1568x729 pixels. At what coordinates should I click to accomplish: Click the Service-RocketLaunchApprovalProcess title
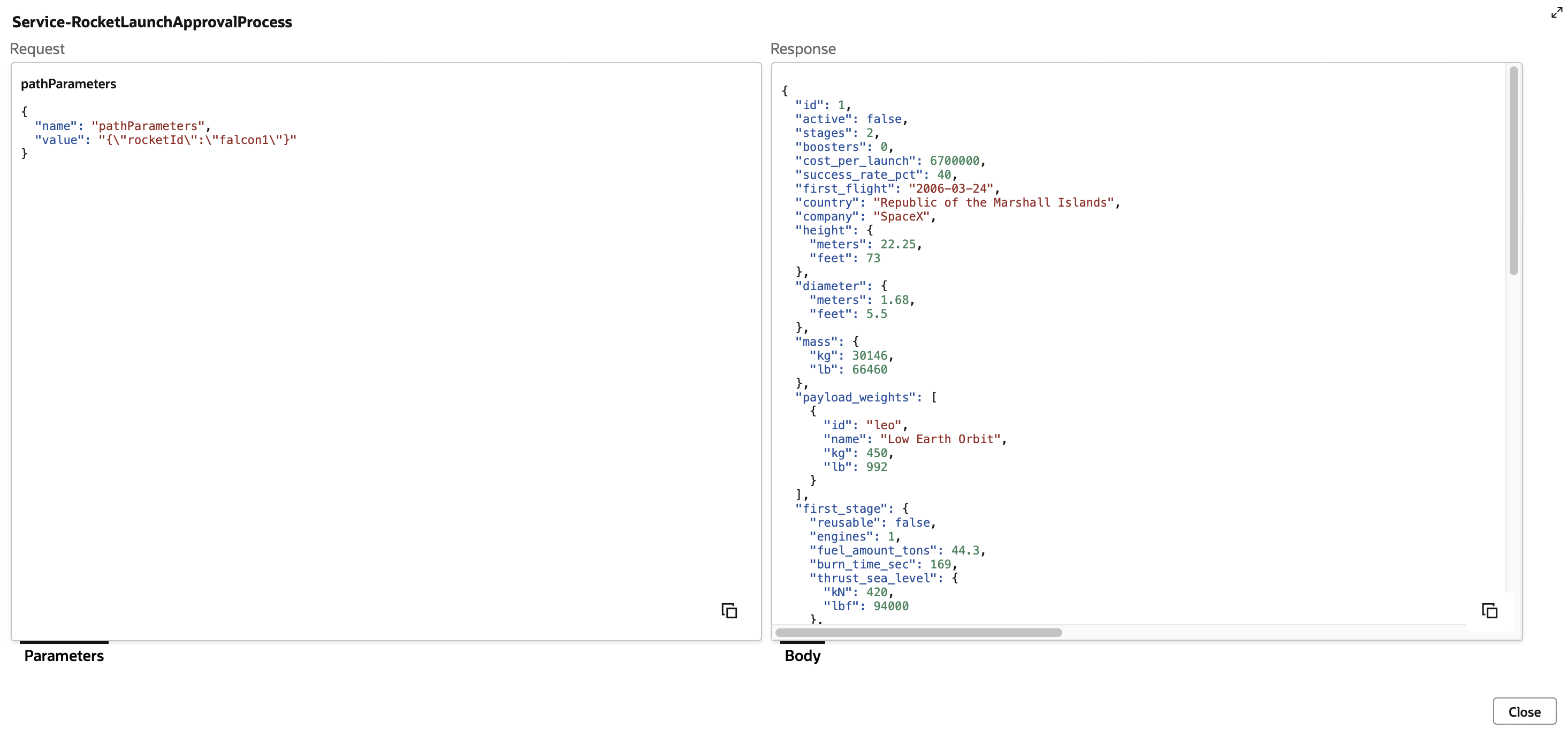tap(152, 22)
